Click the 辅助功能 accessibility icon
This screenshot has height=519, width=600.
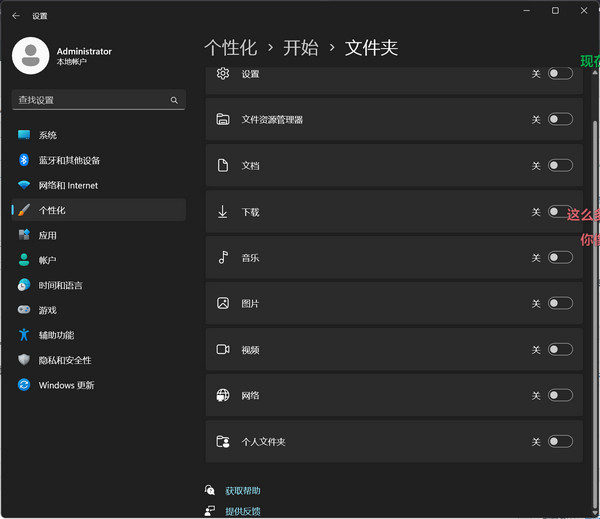point(24,335)
